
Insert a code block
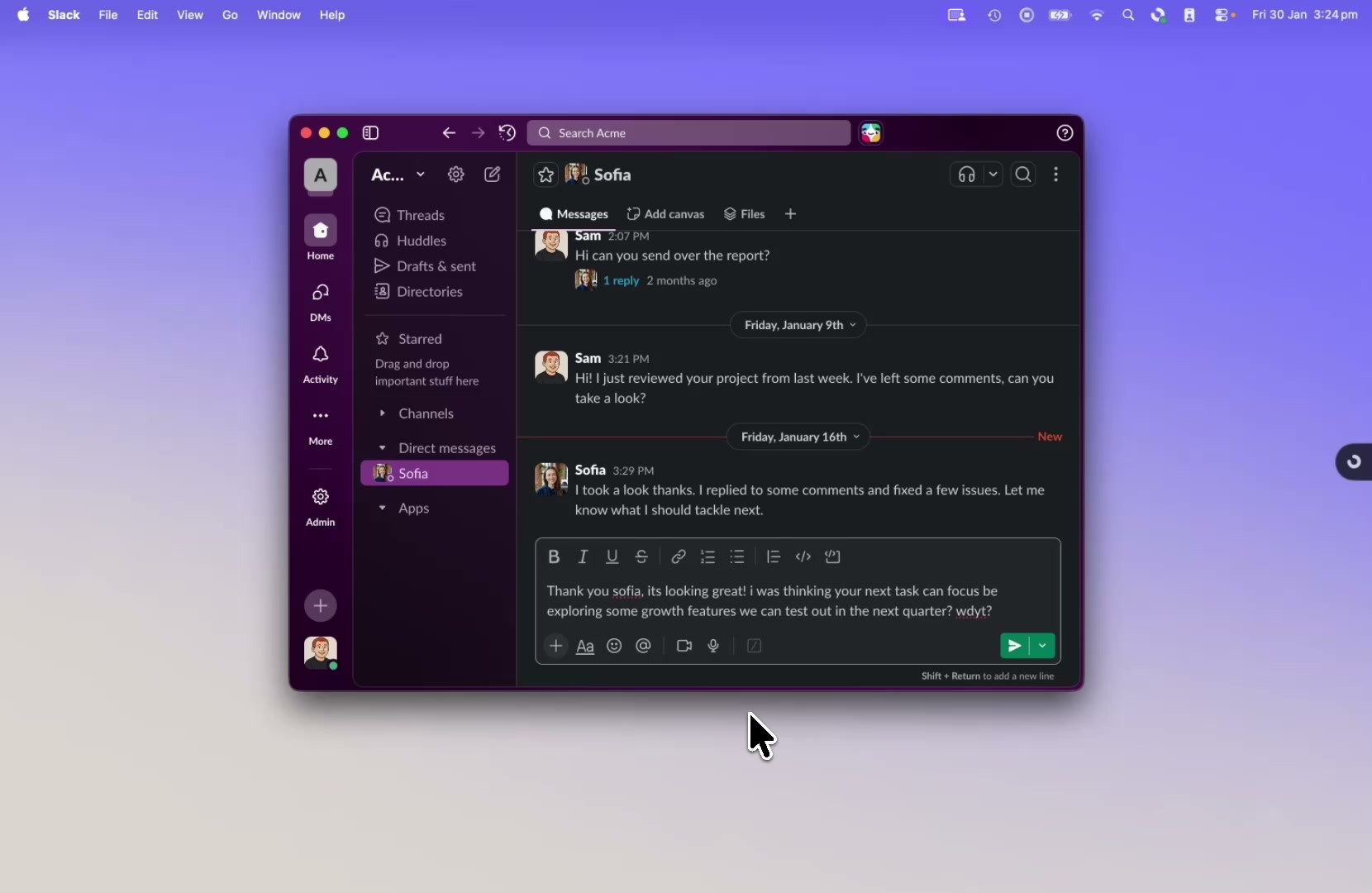click(833, 557)
